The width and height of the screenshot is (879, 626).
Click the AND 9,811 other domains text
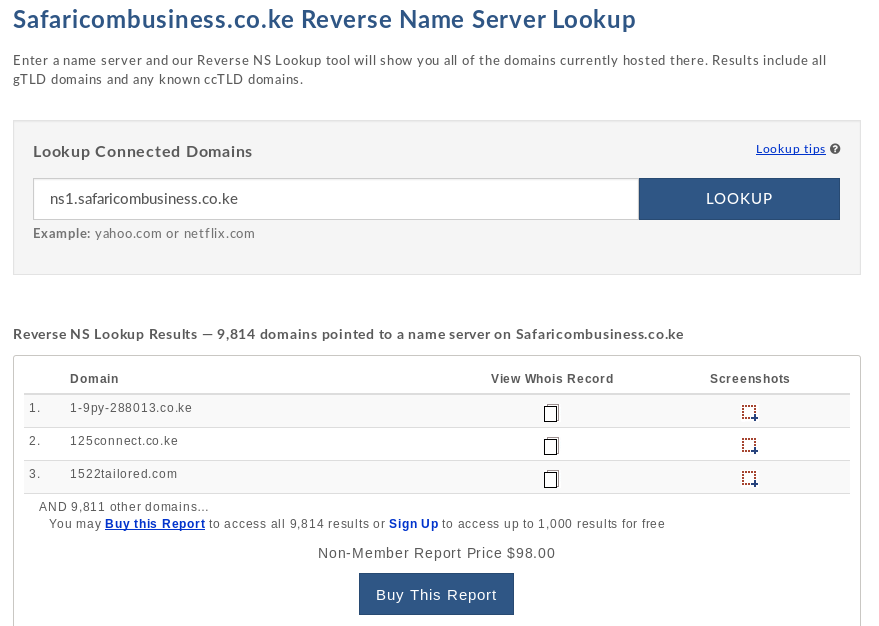click(123, 507)
